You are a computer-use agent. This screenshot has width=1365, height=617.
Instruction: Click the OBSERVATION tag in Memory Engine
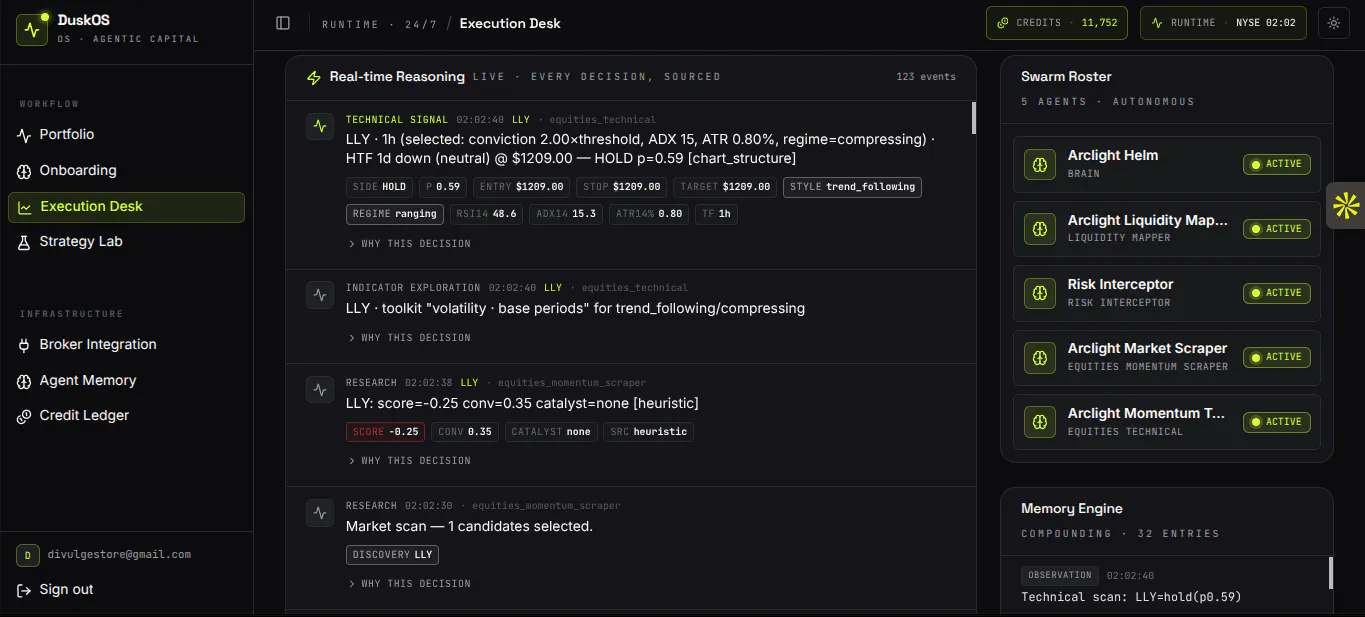click(1060, 576)
